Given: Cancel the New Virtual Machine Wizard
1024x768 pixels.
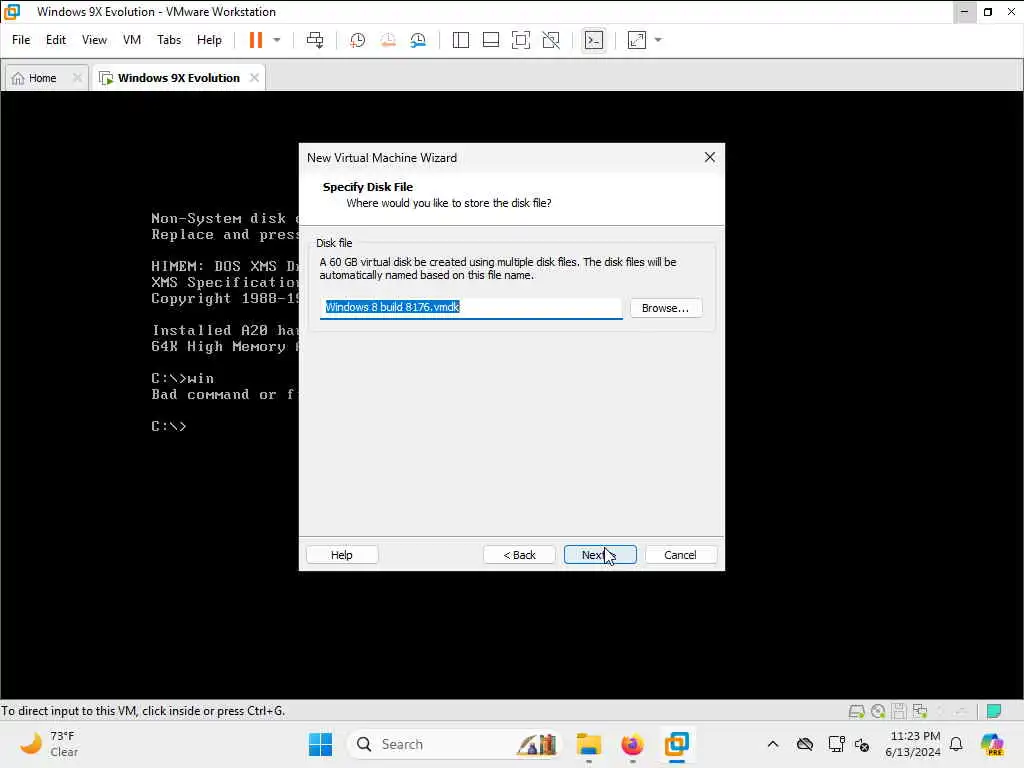Looking at the screenshot, I should [680, 554].
